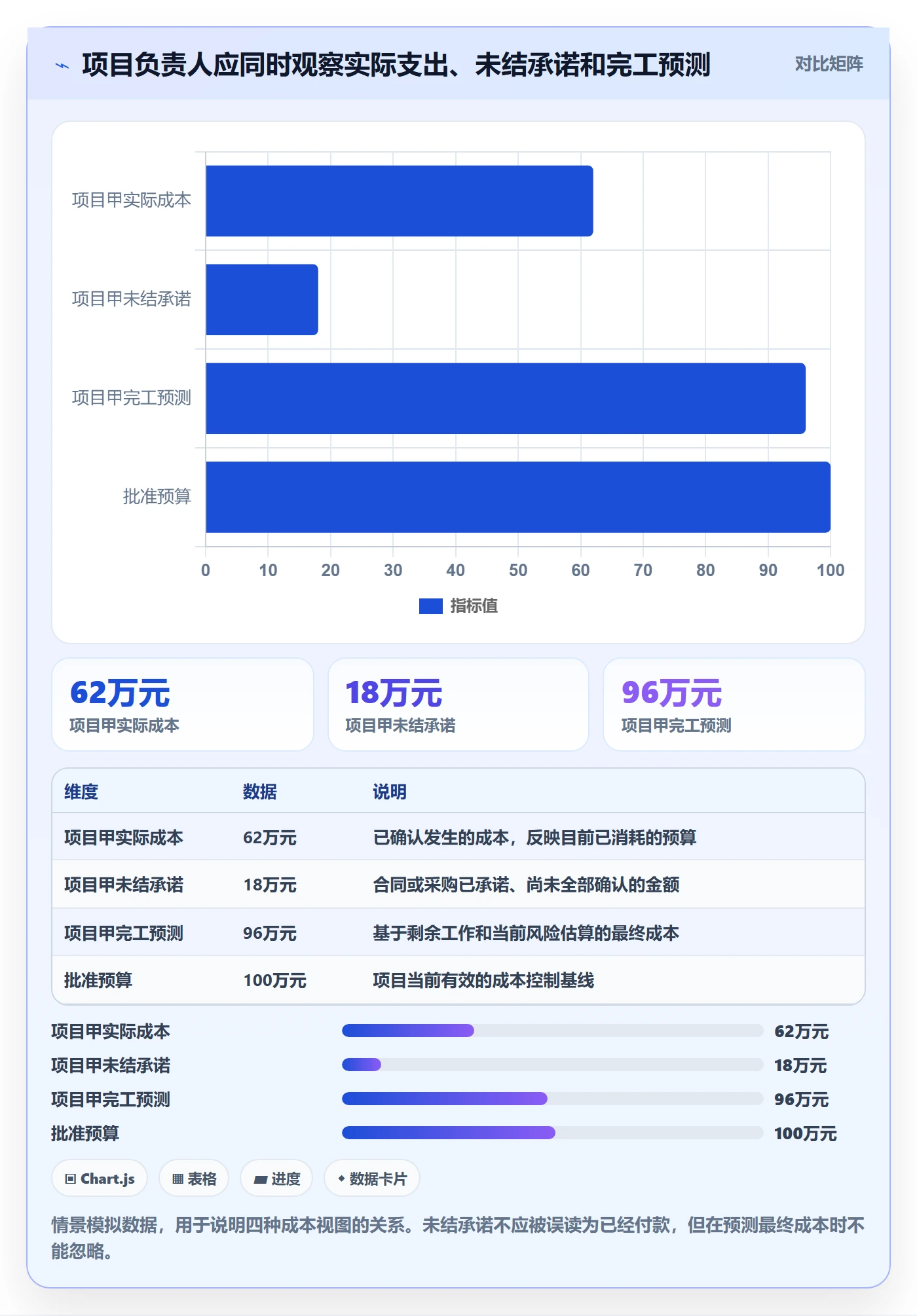Click the 项目甲完工预测 chart axis label

click(131, 398)
